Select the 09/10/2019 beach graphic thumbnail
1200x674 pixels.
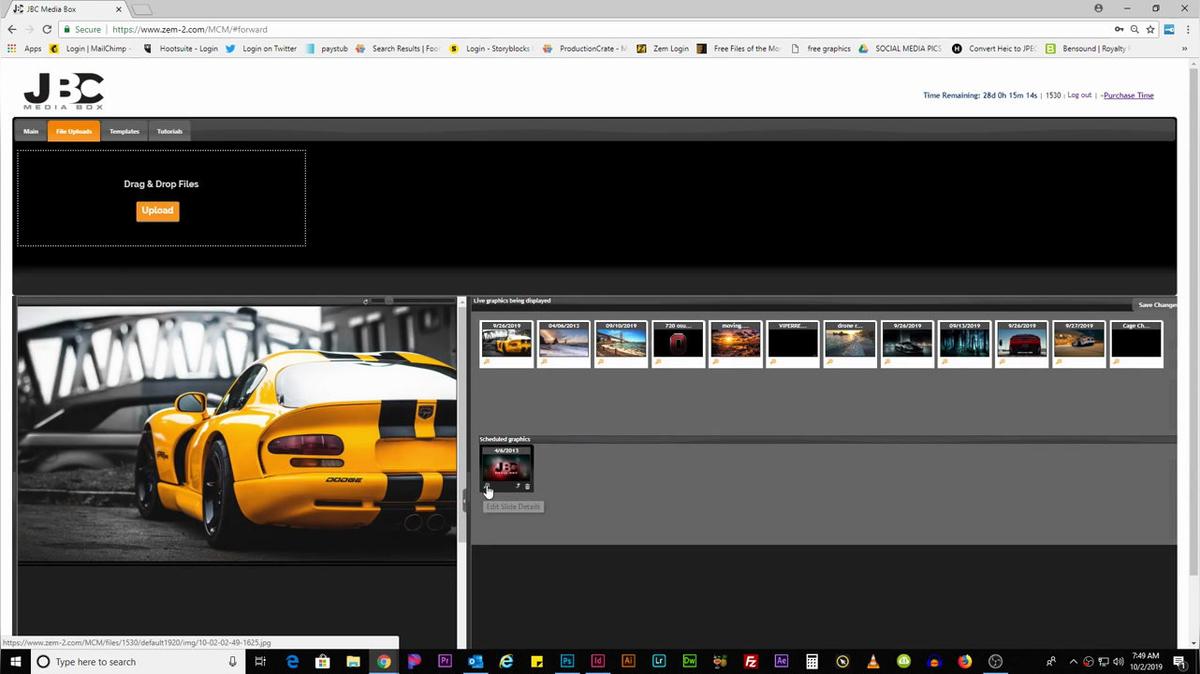click(621, 343)
